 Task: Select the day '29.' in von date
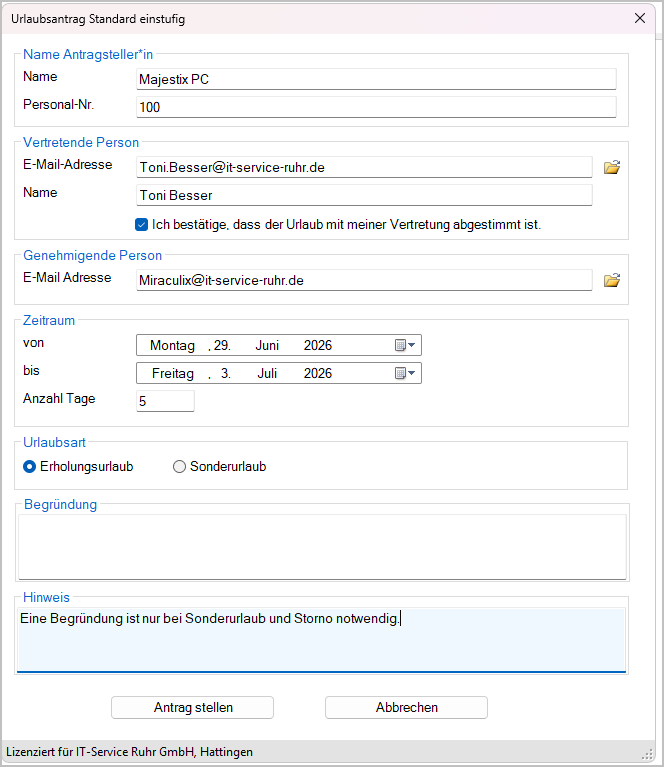[x=222, y=345]
